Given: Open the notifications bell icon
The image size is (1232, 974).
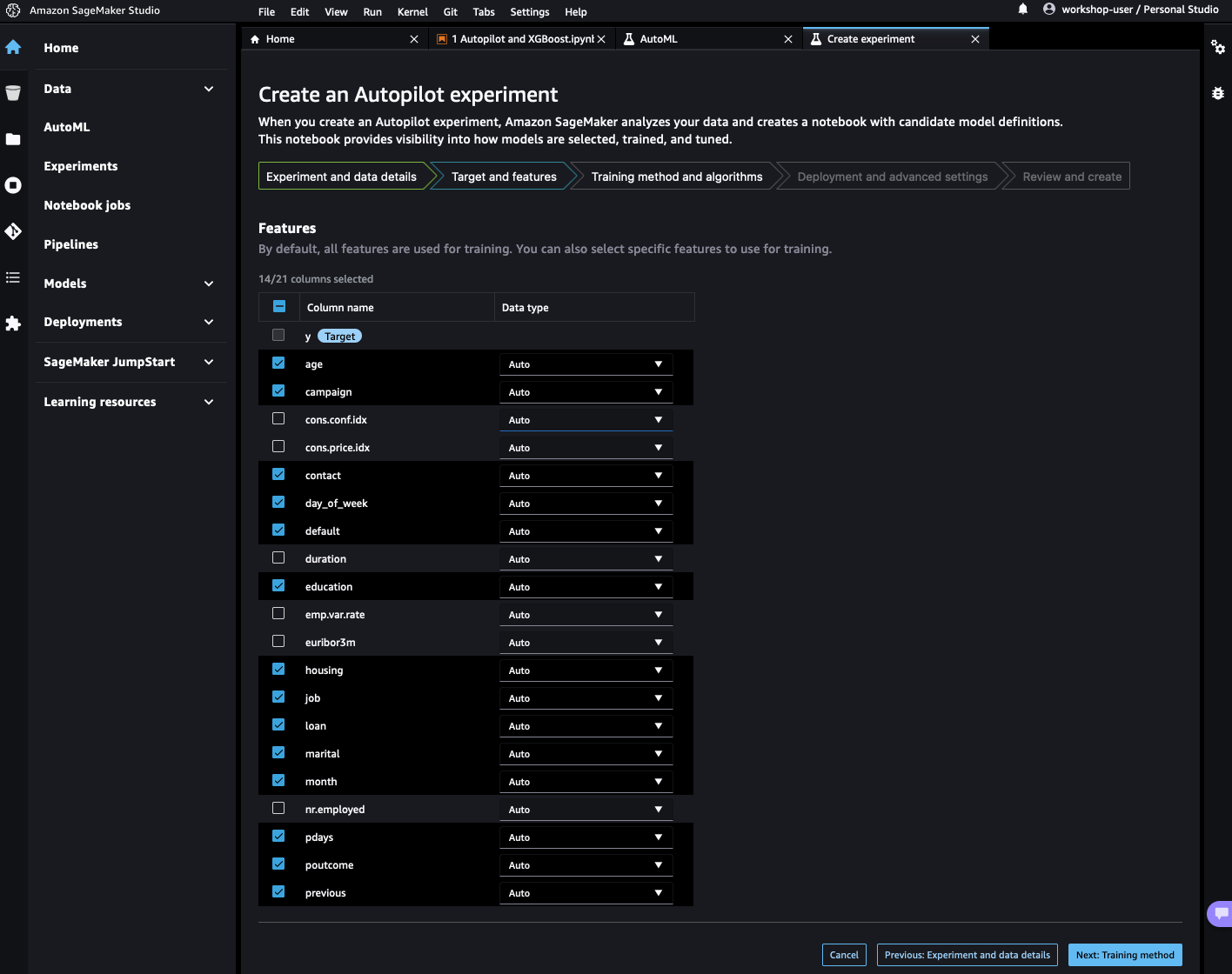Looking at the screenshot, I should pyautogui.click(x=1023, y=9).
